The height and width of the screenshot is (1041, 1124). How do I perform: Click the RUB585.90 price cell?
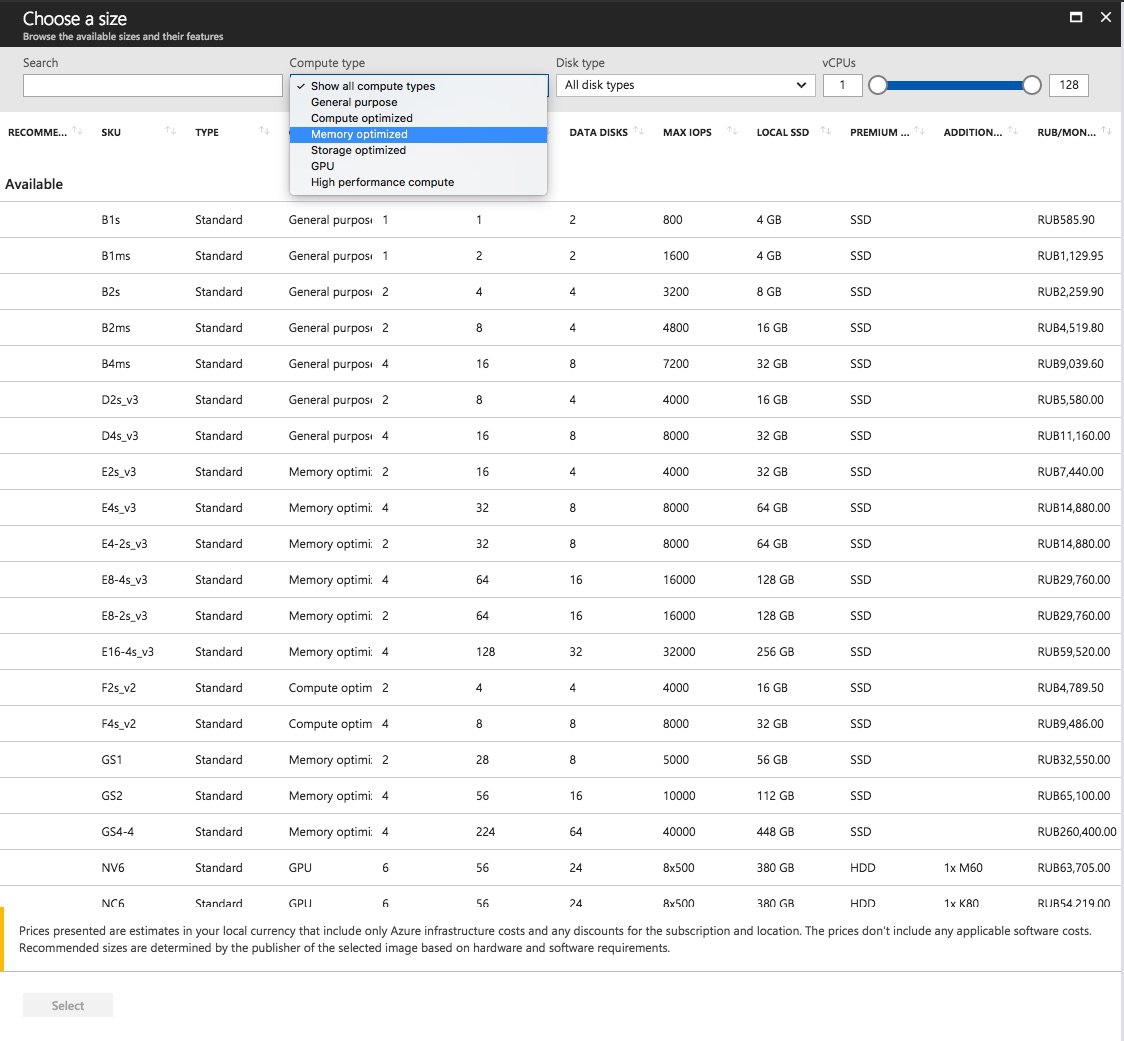[1066, 219]
